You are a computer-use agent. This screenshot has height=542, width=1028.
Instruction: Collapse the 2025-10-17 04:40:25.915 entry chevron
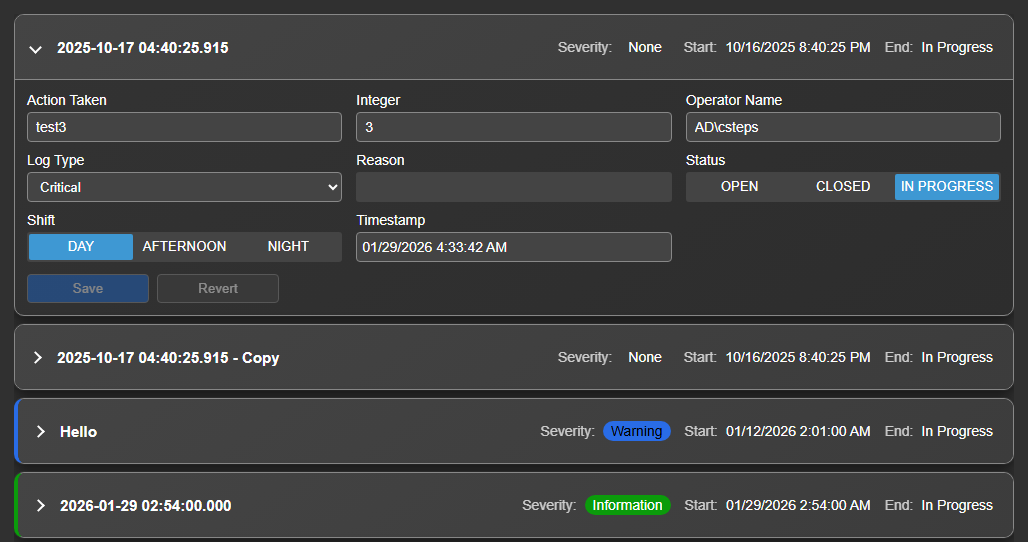coord(35,49)
